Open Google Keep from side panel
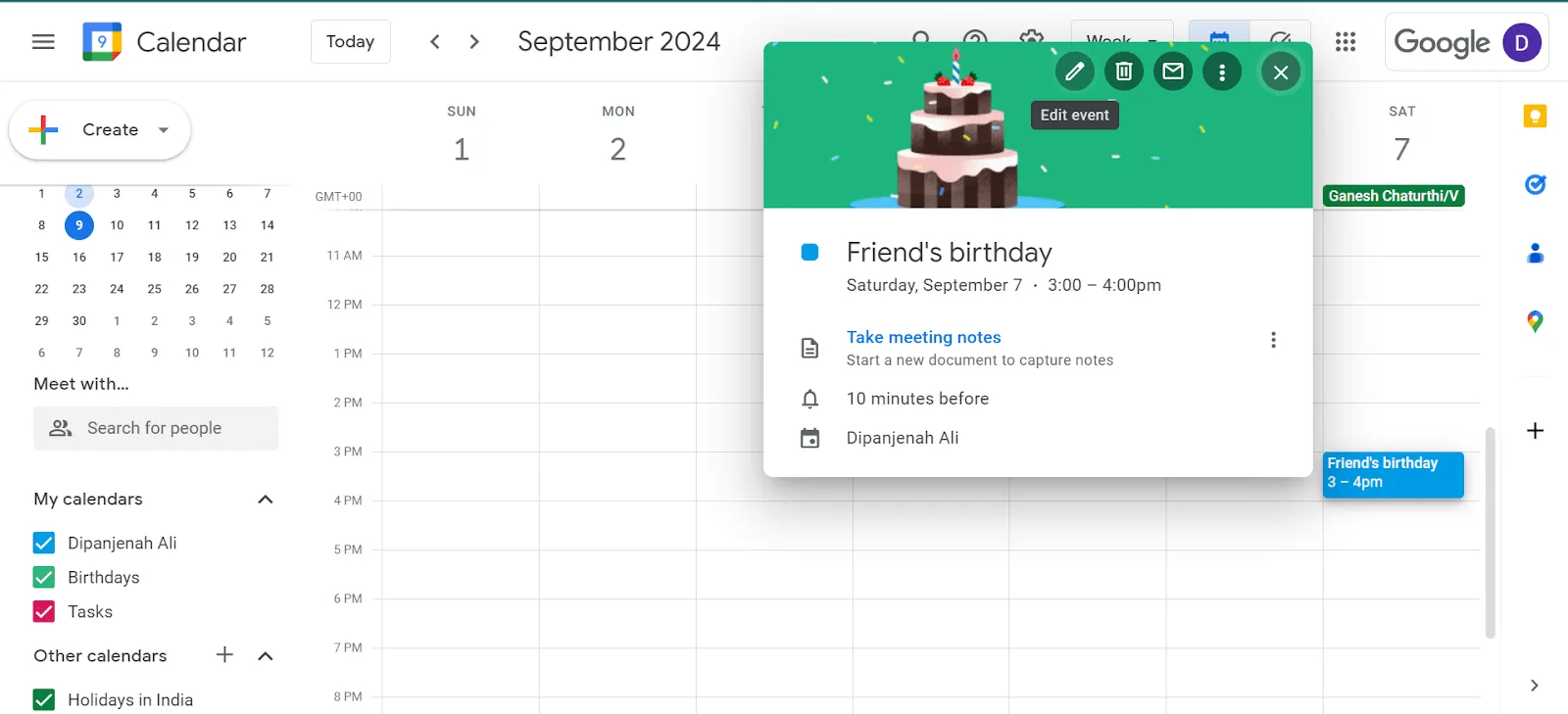This screenshot has height=714, width=1568. click(x=1535, y=117)
